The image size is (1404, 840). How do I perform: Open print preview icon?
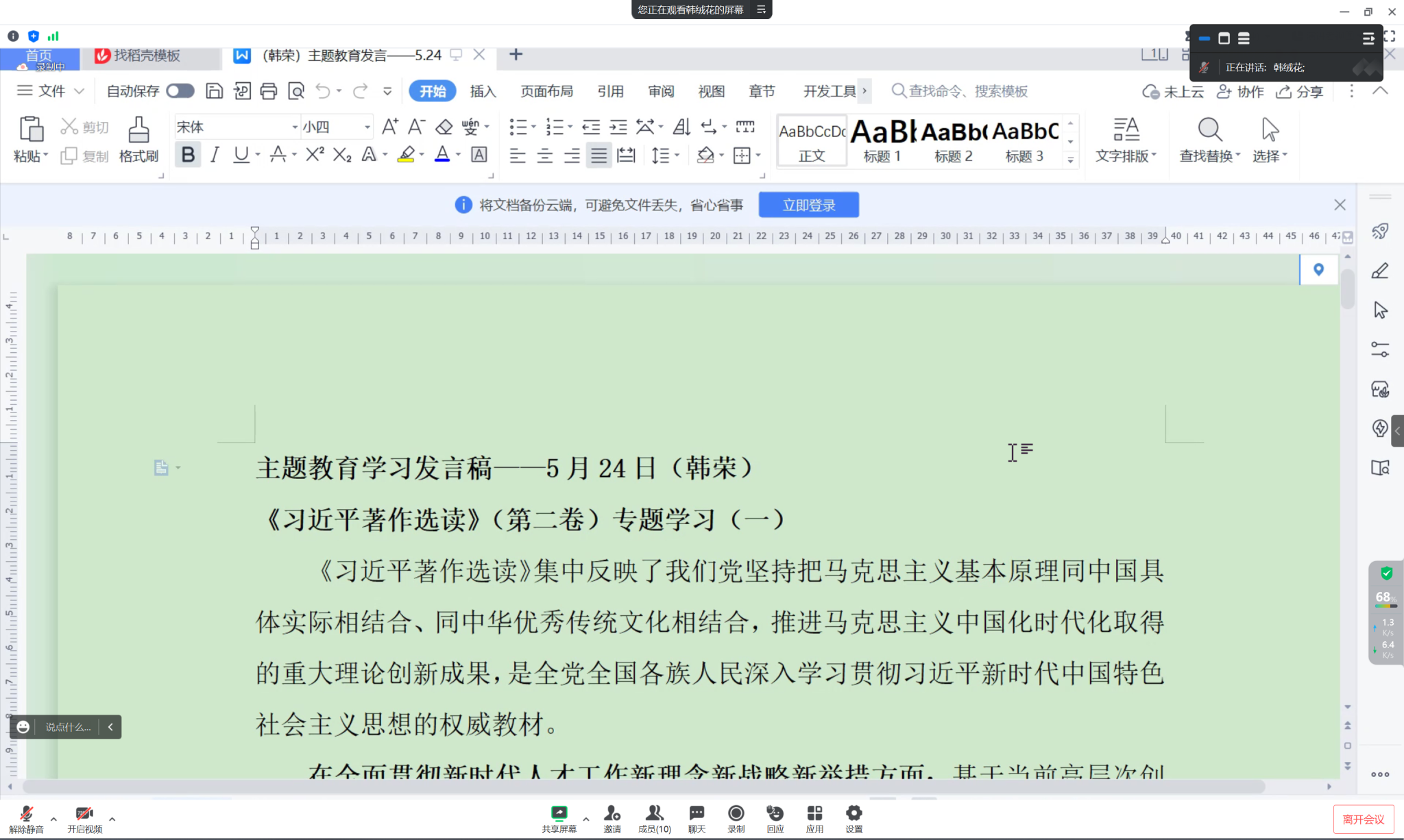[x=296, y=91]
